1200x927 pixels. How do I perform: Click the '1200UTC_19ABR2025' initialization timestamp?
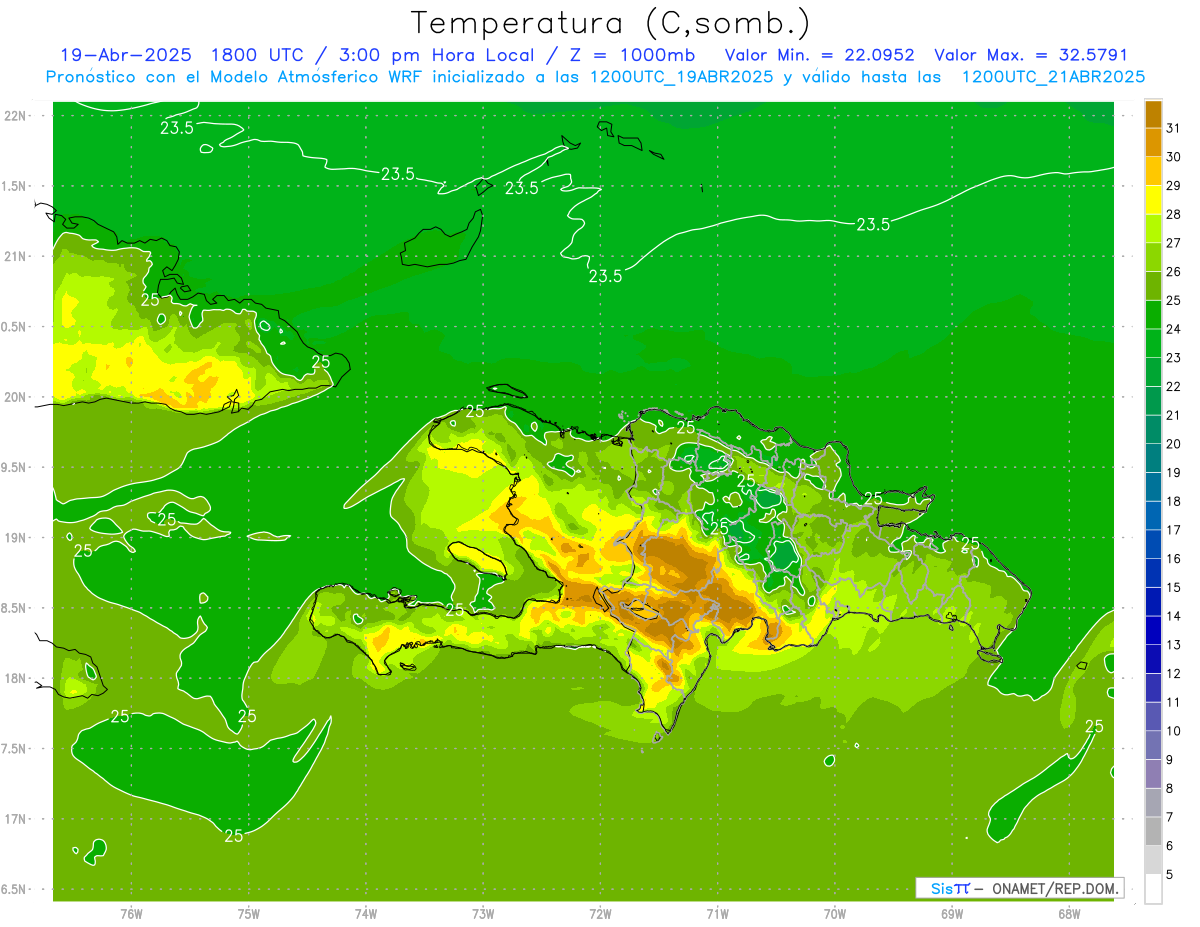pyautogui.click(x=682, y=77)
